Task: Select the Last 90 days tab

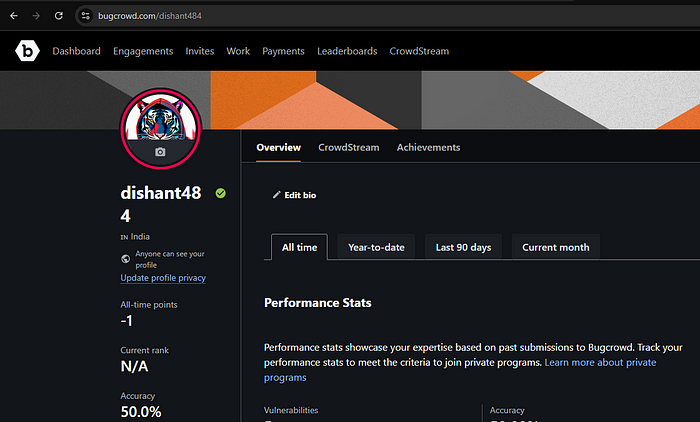Action: pyautogui.click(x=463, y=247)
